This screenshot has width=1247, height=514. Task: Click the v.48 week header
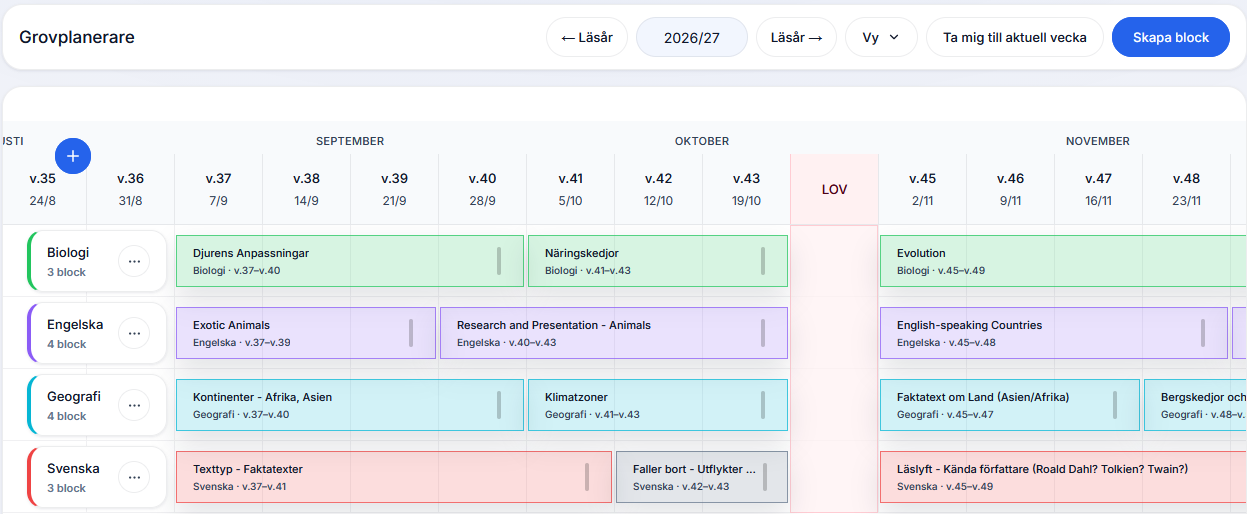click(x=1186, y=189)
